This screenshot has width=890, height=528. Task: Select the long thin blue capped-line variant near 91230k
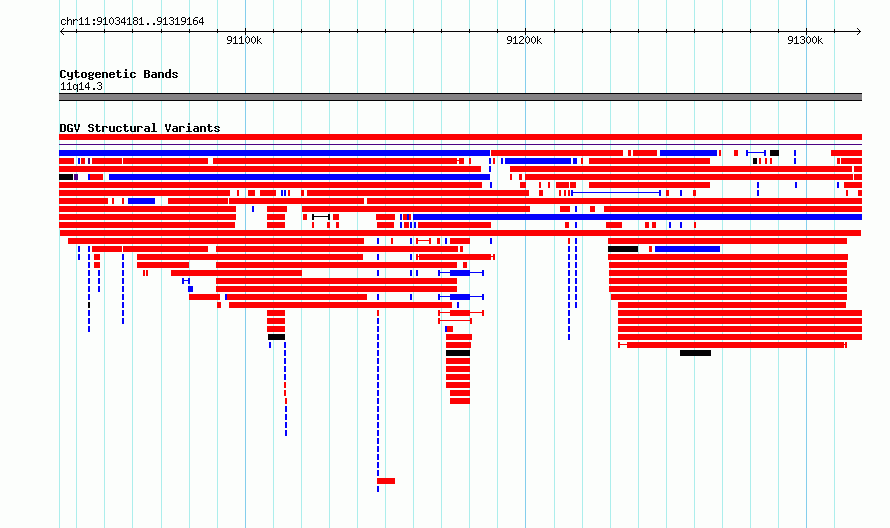(x=616, y=193)
